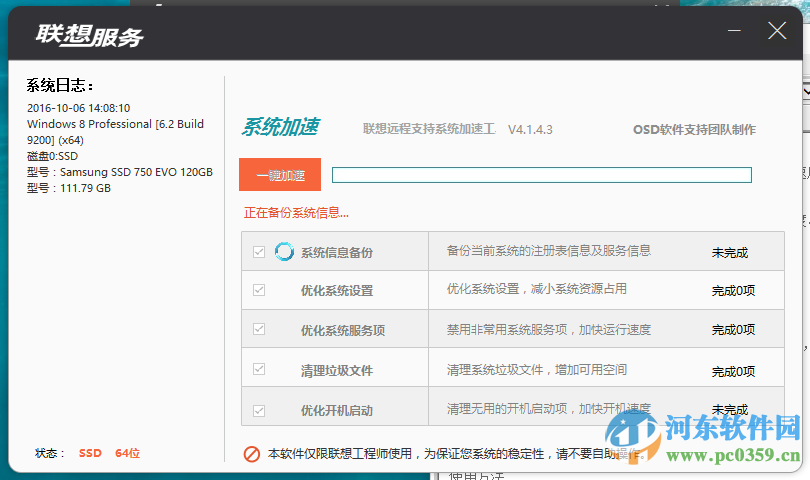This screenshot has height=480, width=810.
Task: Click the spinning progress icon beside 系统信息备份
Action: tap(284, 252)
